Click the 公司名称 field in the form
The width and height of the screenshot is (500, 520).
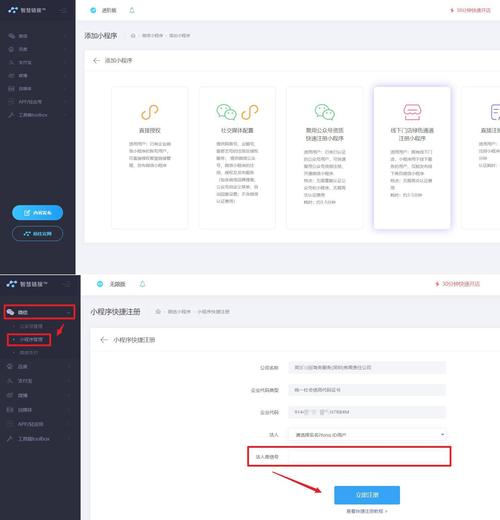click(x=367, y=368)
